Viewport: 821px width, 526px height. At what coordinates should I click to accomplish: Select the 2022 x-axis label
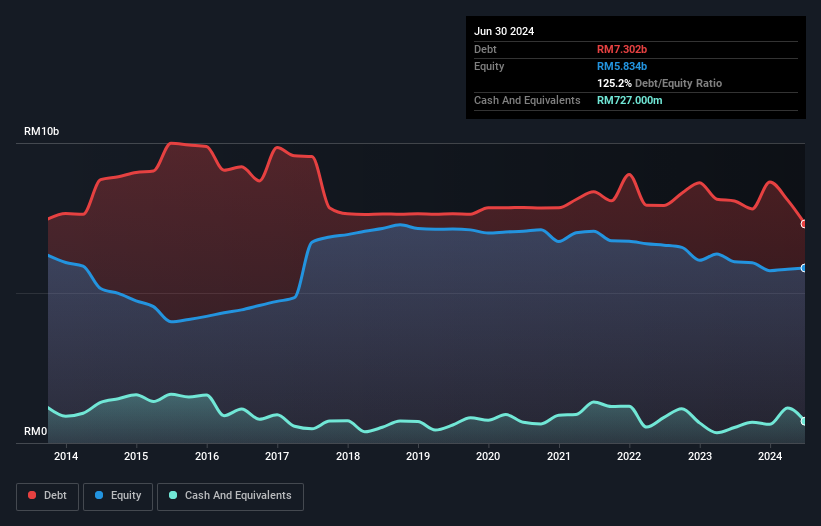[x=629, y=456]
